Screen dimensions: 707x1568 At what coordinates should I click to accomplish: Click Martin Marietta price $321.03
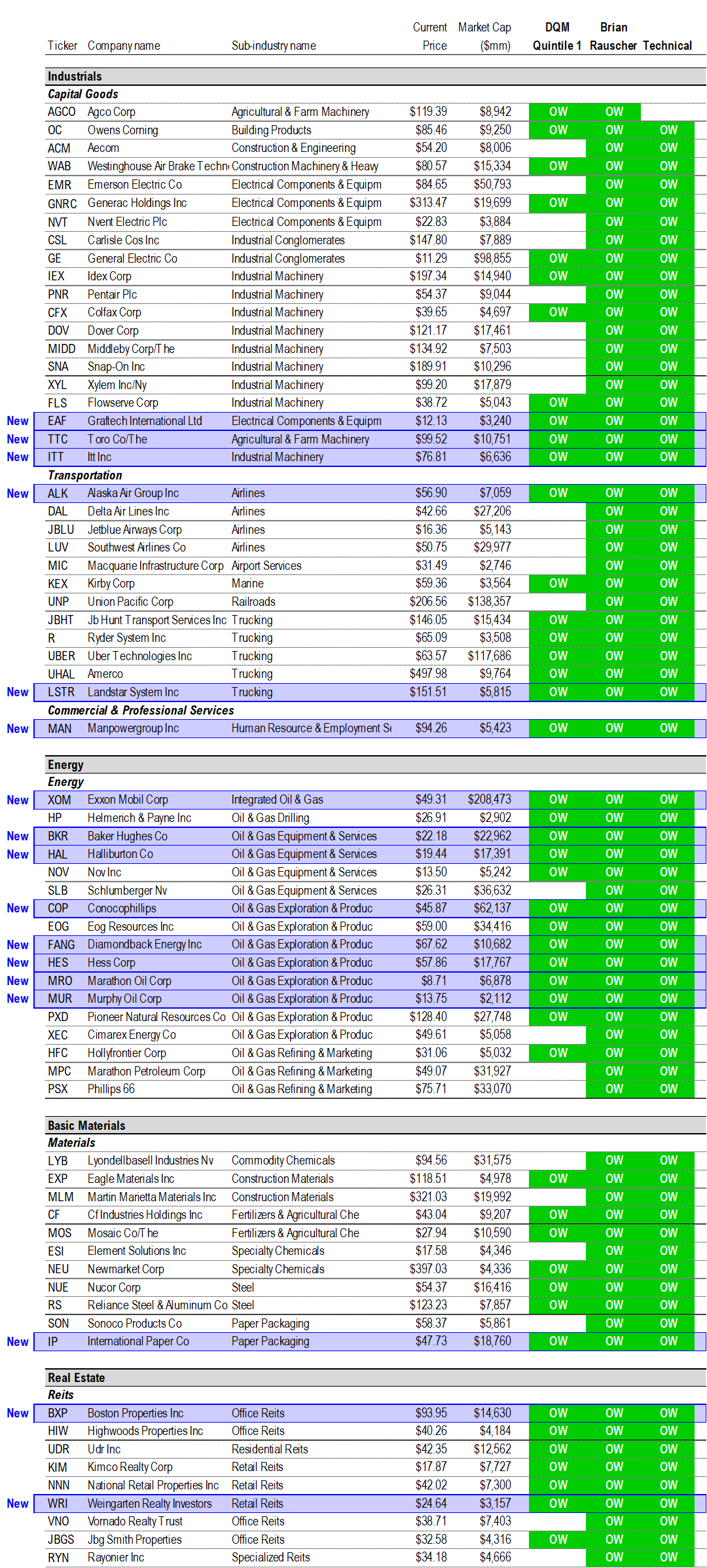pos(428,1197)
